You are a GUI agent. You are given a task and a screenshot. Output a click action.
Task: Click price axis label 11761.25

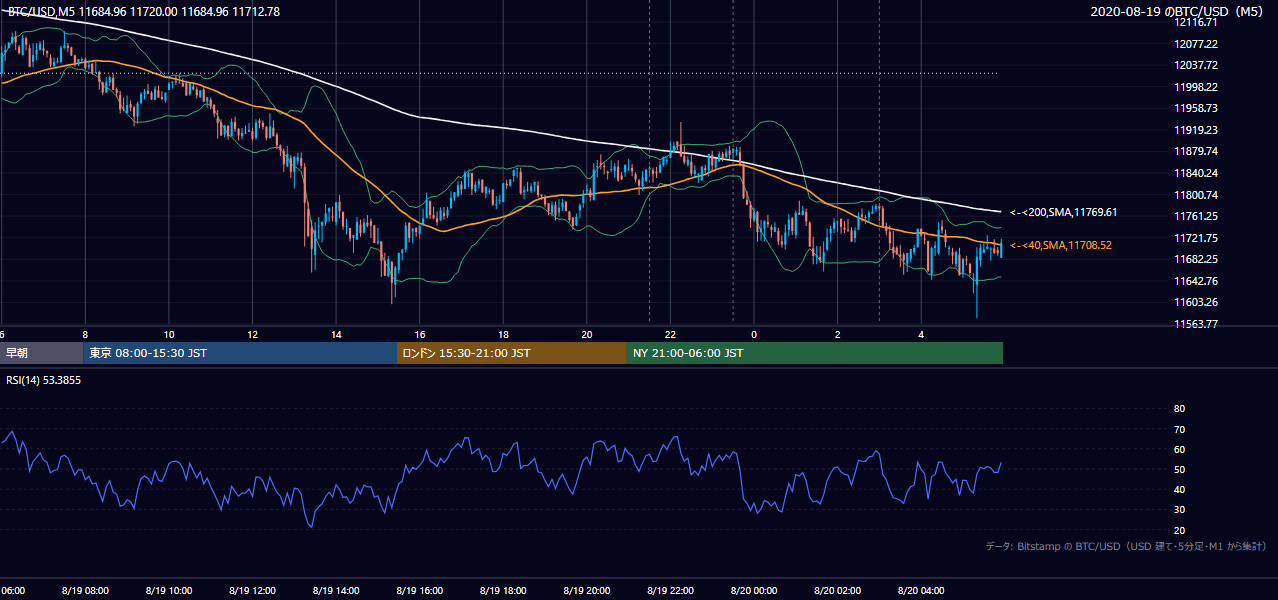[1196, 216]
